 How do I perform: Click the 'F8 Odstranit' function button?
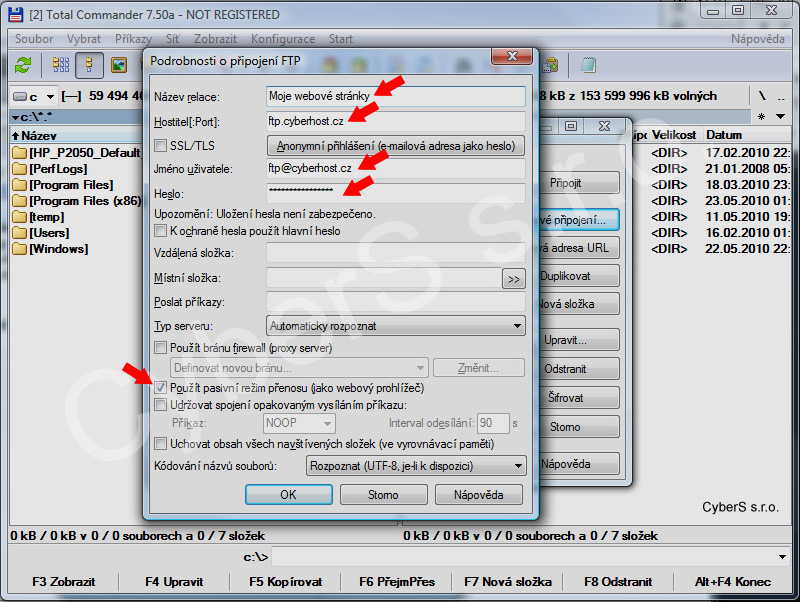618,582
